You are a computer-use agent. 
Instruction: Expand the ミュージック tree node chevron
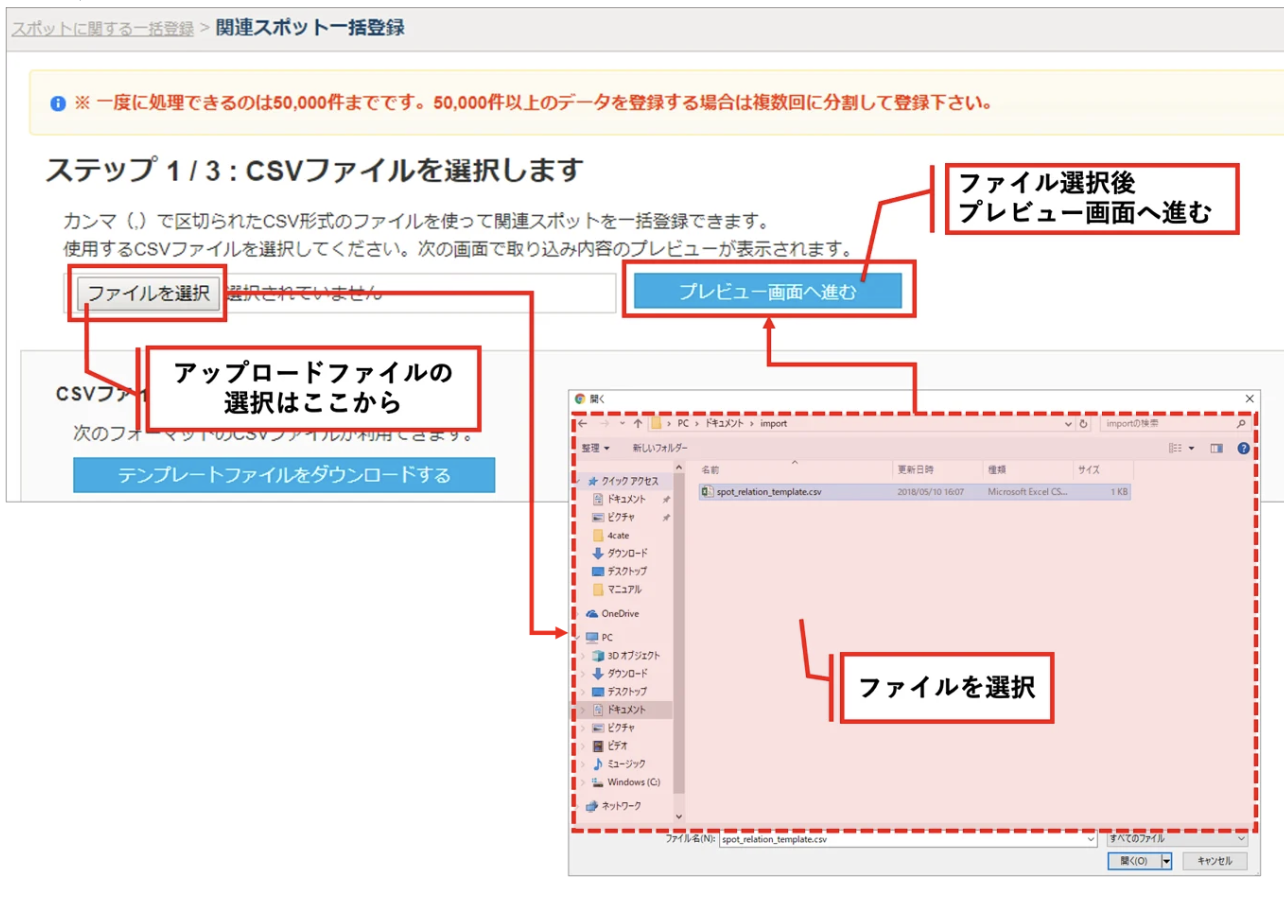point(583,763)
